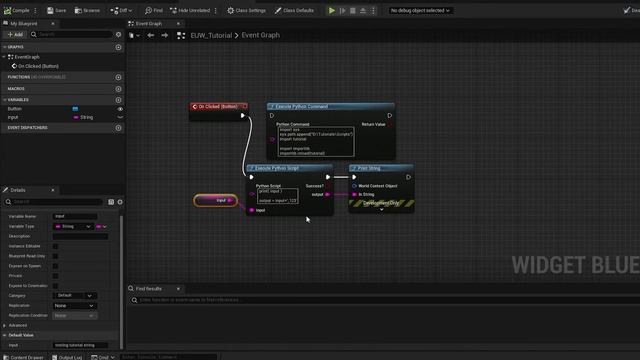The width and height of the screenshot is (640, 360).
Task: Click EUW_Tutorial breadcrumb link
Action: pyautogui.click(x=211, y=36)
